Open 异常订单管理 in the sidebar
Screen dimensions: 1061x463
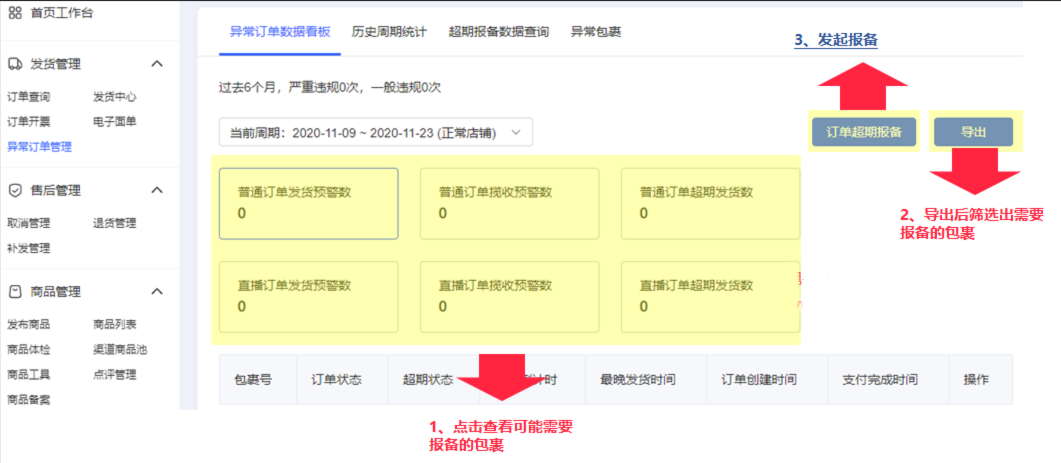click(x=39, y=147)
